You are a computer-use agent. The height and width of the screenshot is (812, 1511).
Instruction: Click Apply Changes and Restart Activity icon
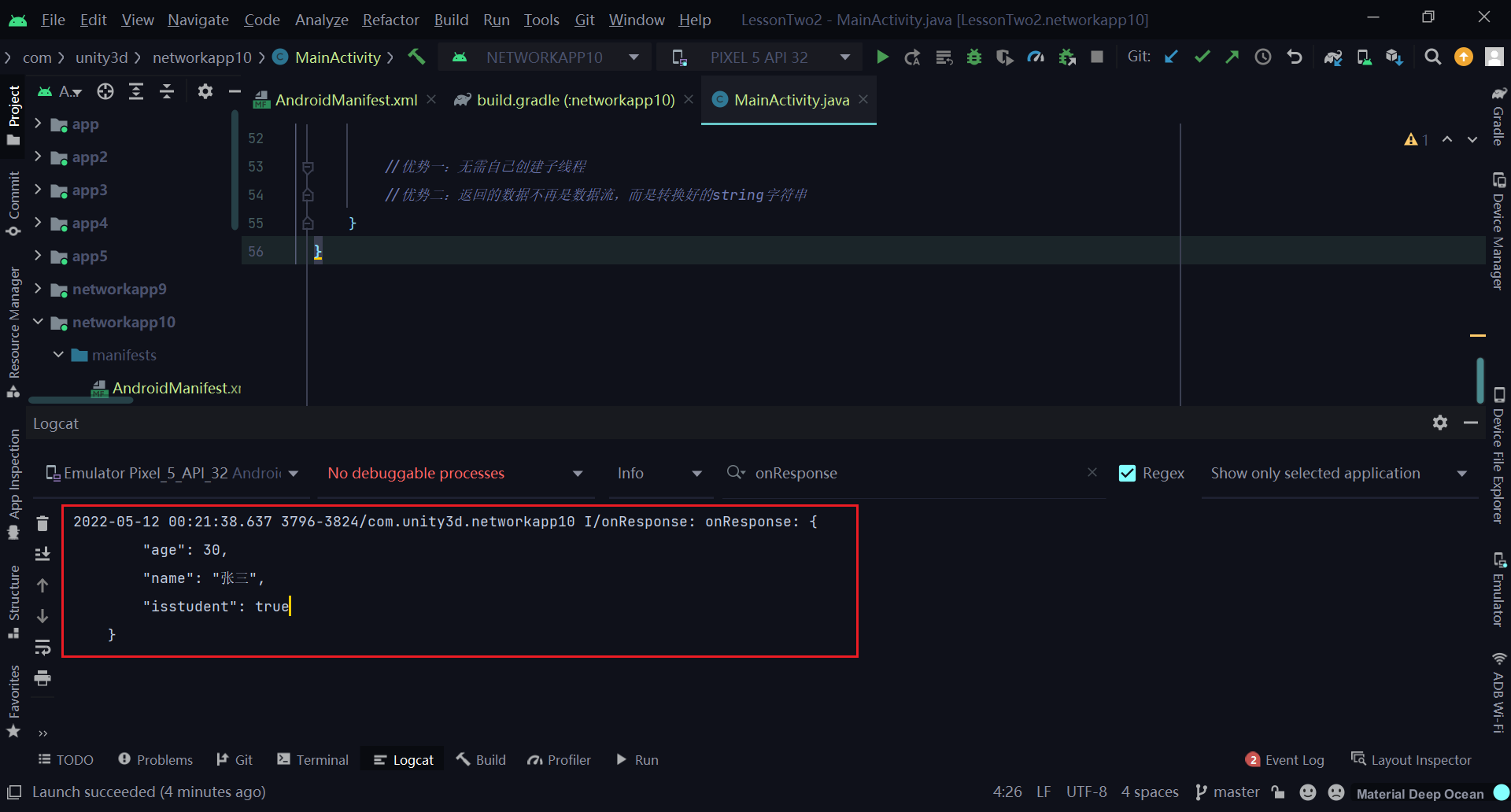[913, 57]
